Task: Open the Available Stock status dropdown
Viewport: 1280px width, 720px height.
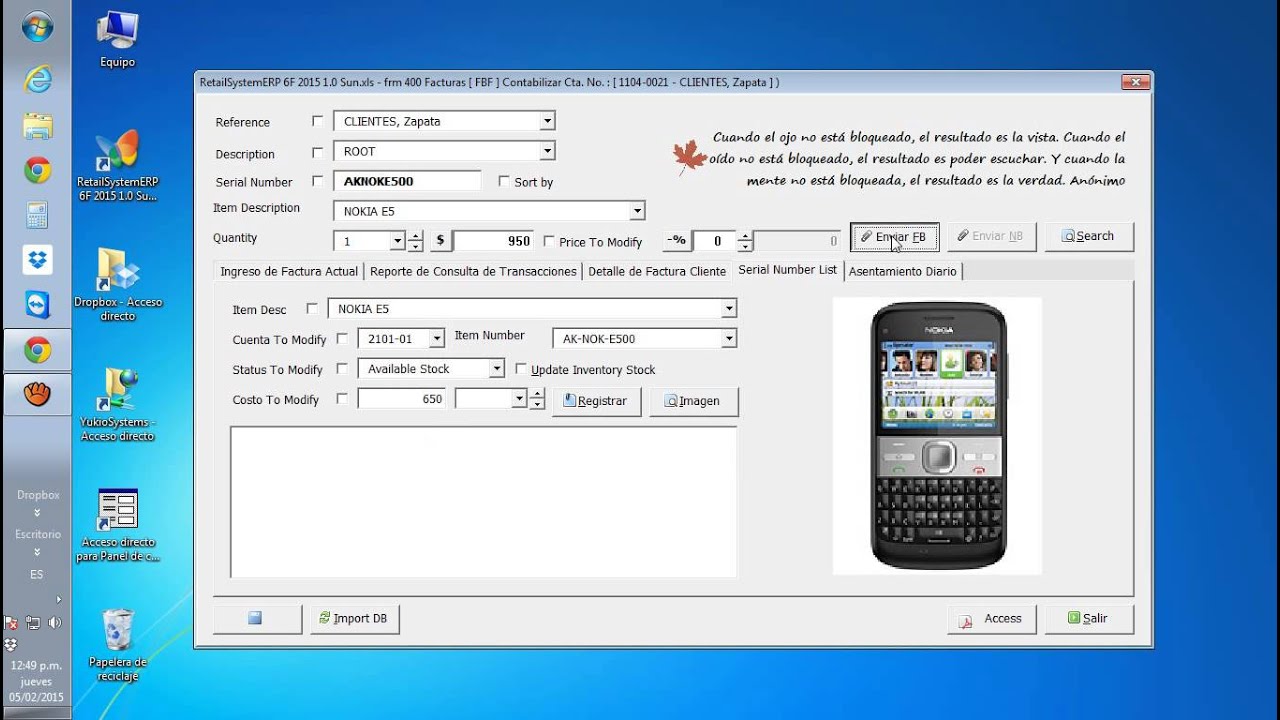Action: (496, 369)
